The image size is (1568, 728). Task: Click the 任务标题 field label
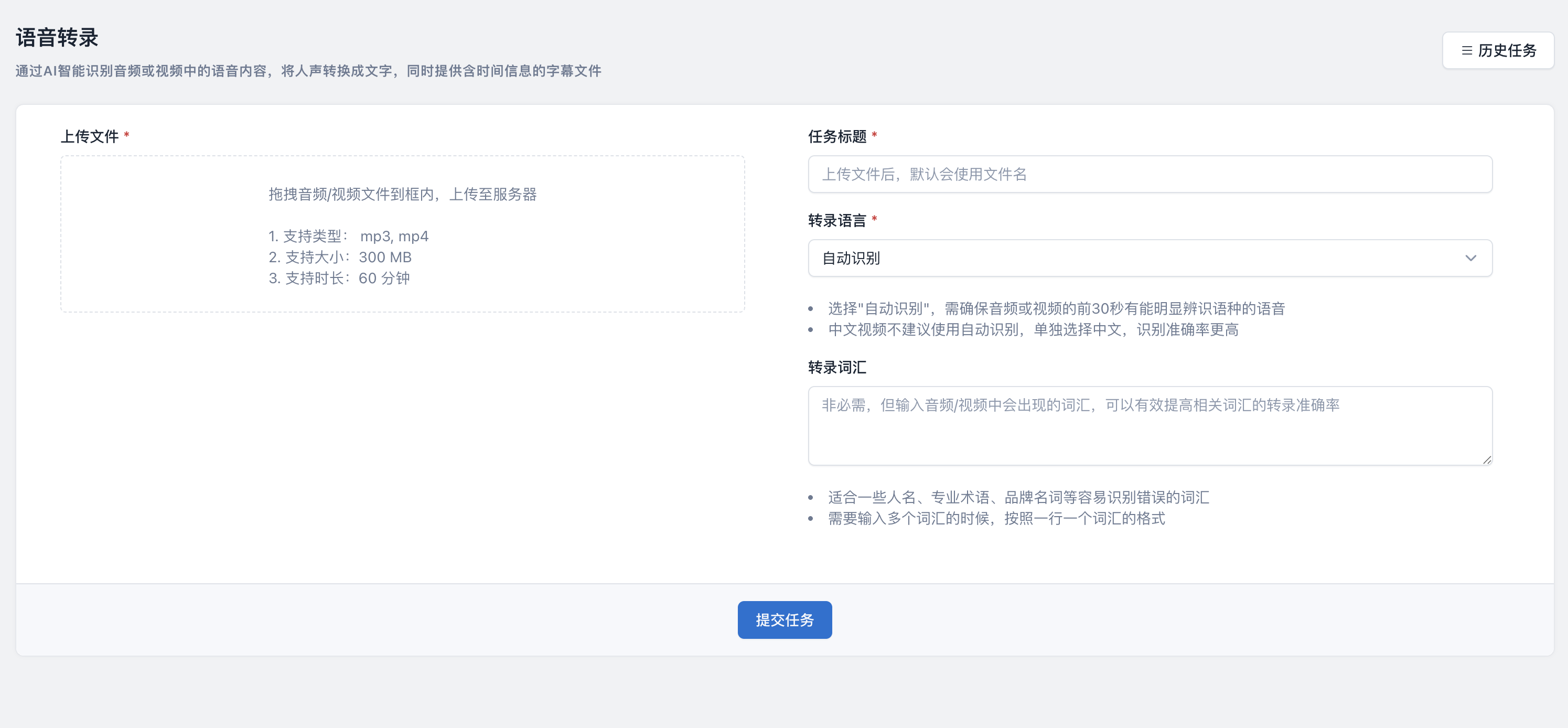(836, 136)
